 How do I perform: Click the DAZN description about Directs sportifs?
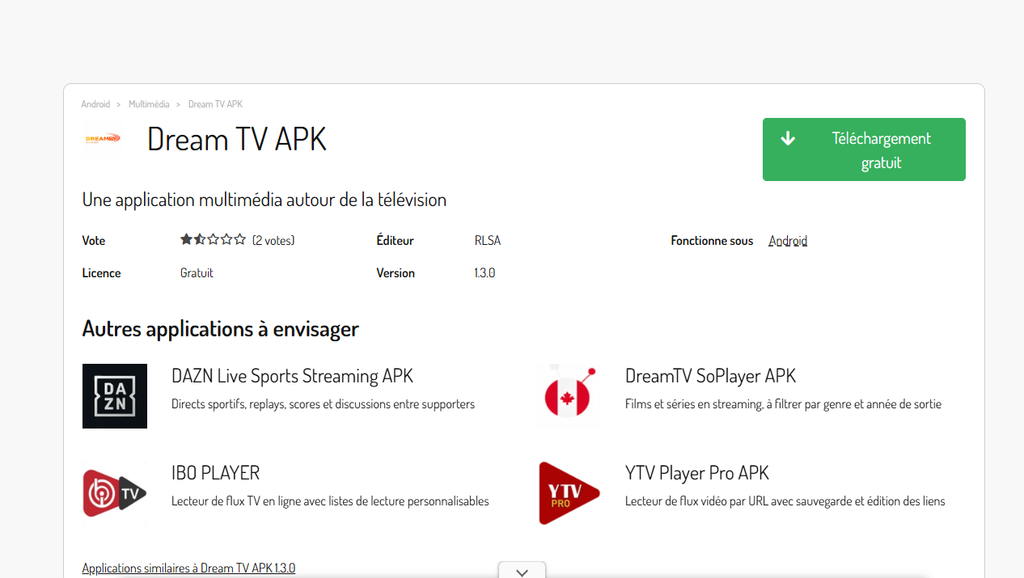click(x=323, y=404)
